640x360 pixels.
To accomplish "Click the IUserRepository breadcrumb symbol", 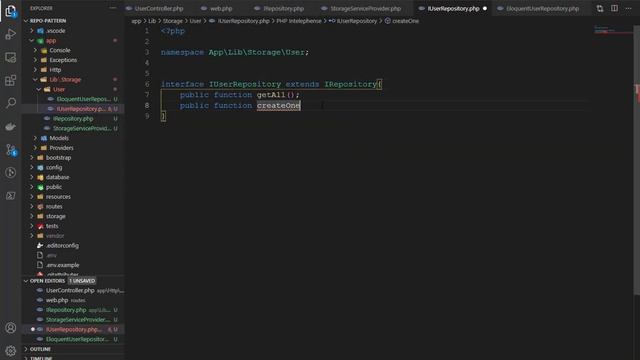I will [x=357, y=21].
